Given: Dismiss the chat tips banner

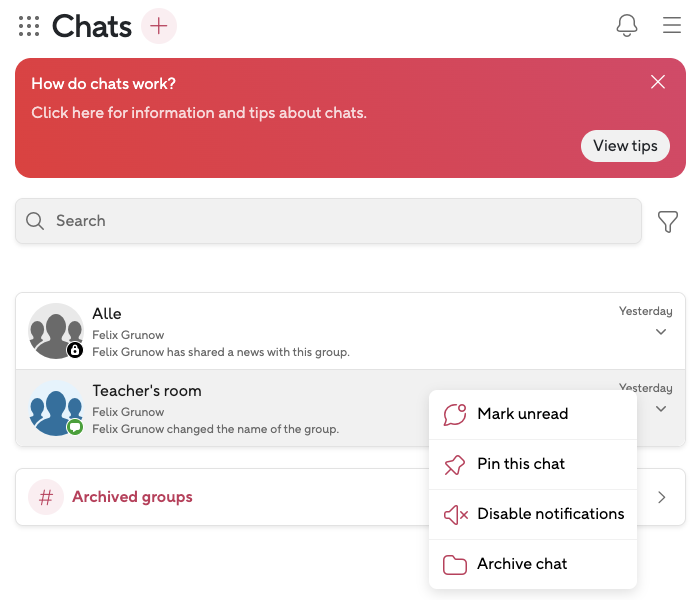Looking at the screenshot, I should (658, 82).
